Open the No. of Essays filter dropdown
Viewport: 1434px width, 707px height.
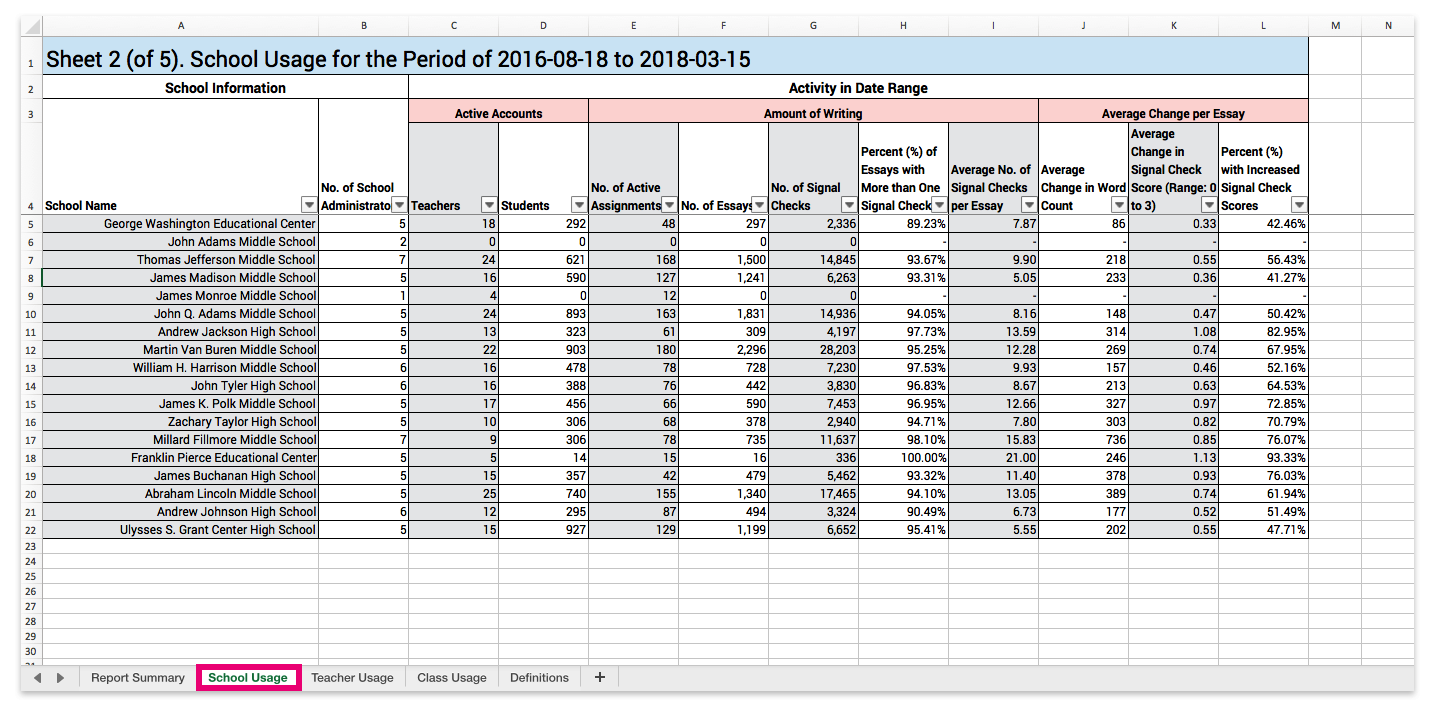[759, 205]
